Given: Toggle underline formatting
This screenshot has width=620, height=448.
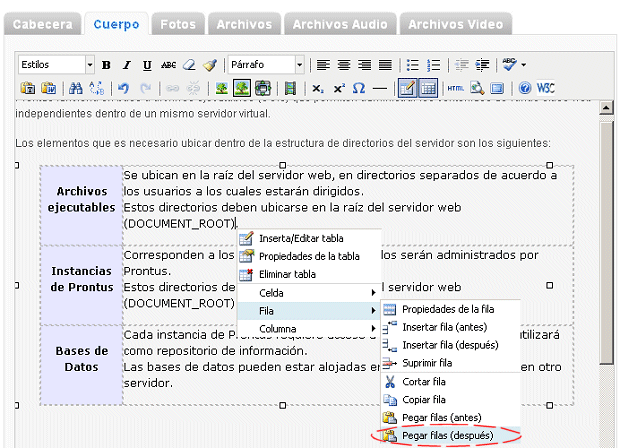Looking at the screenshot, I should pos(147,65).
